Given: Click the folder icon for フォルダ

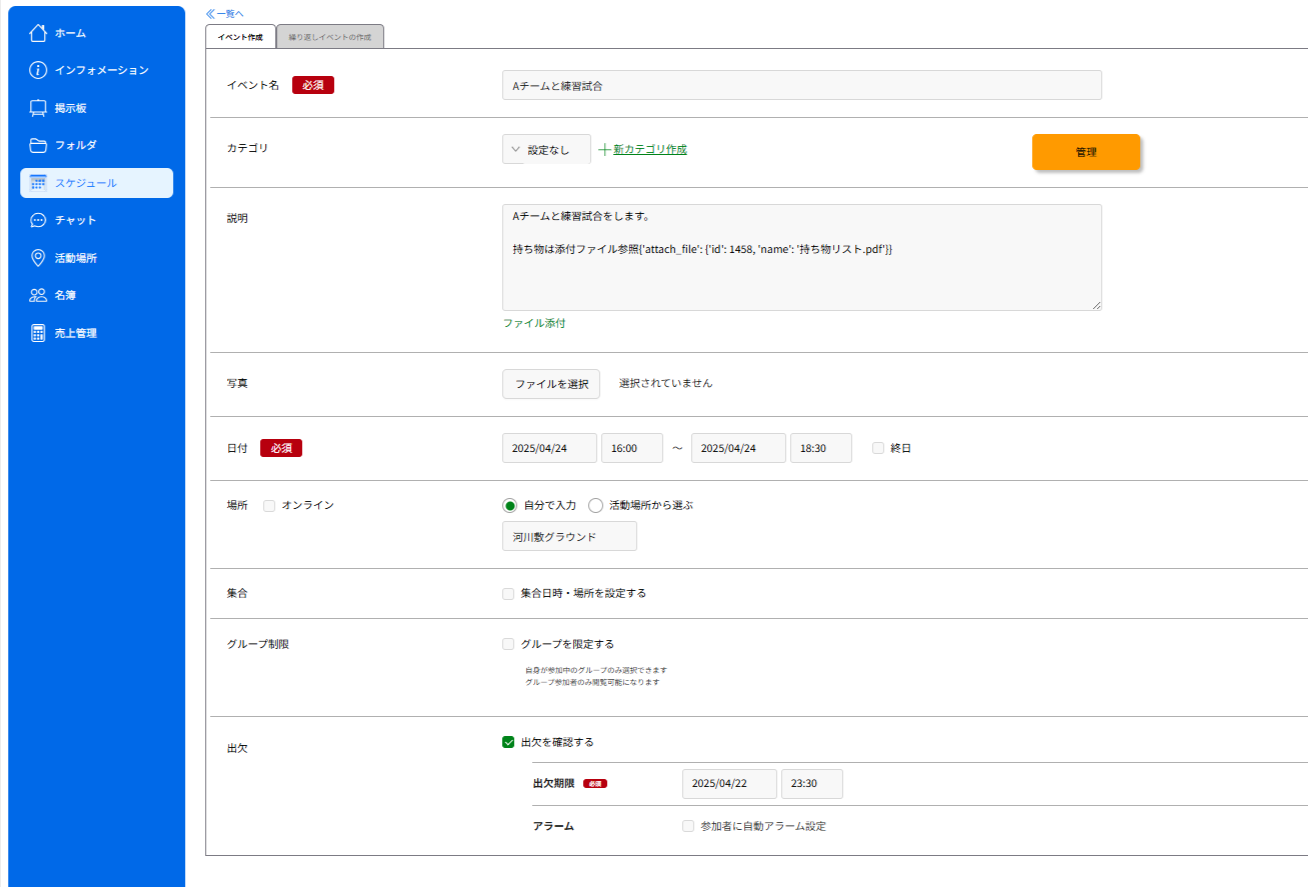Looking at the screenshot, I should pyautogui.click(x=38, y=145).
